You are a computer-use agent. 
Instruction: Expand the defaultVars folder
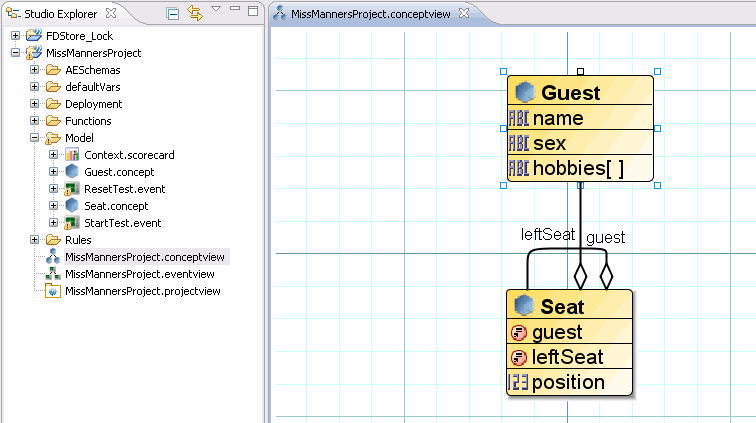pyautogui.click(x=34, y=87)
